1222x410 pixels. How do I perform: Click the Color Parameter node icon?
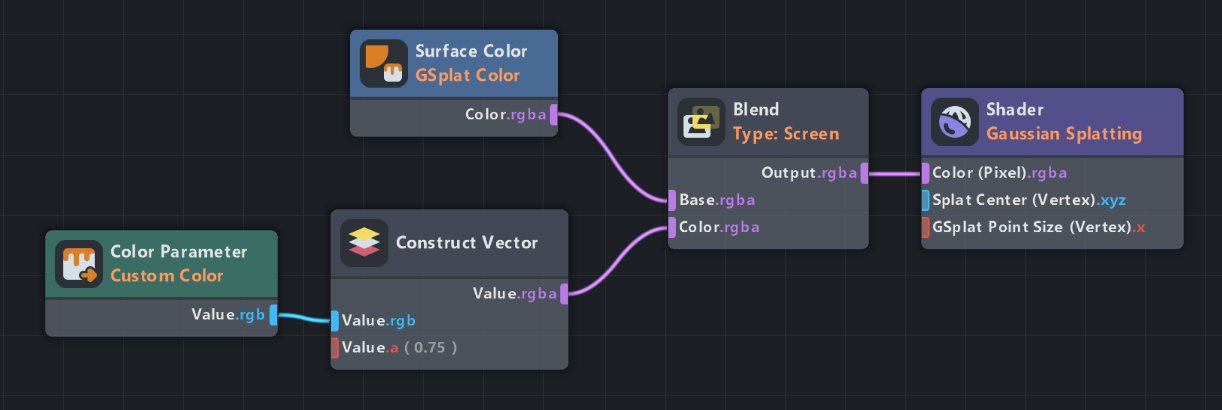pos(79,264)
